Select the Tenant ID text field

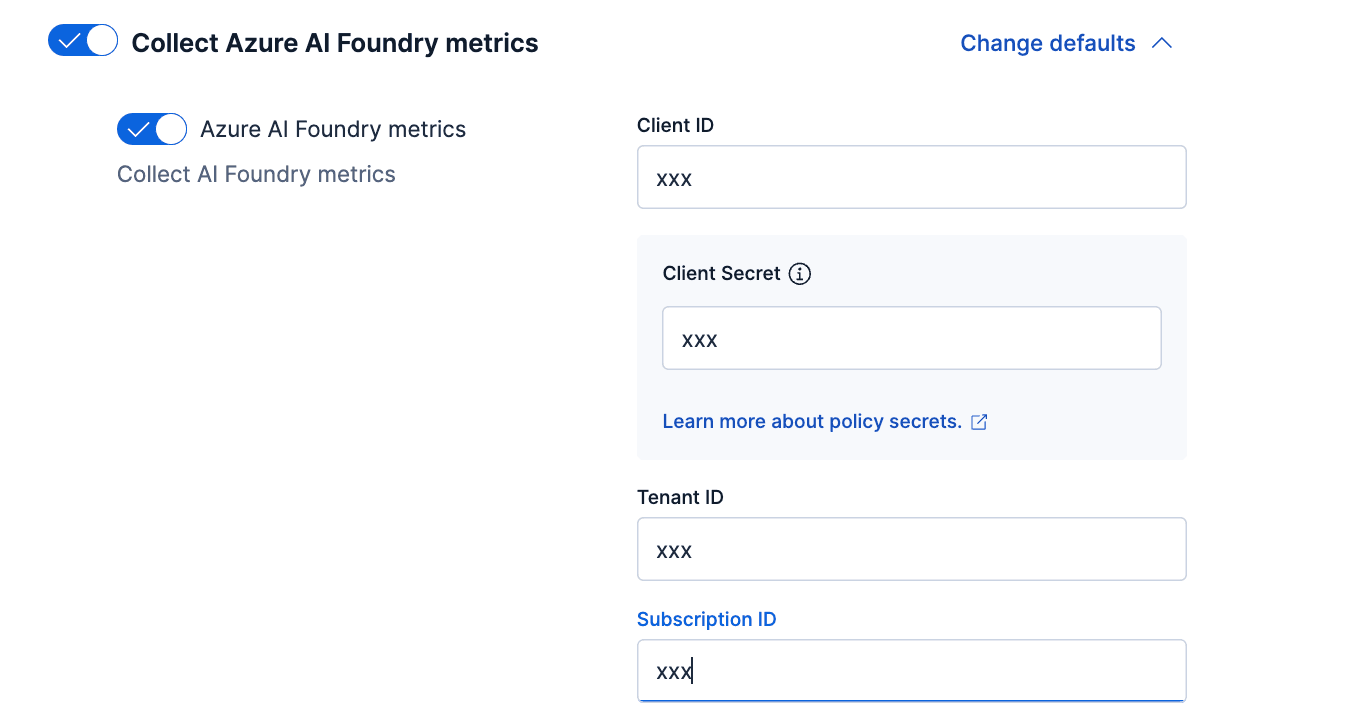[911, 548]
